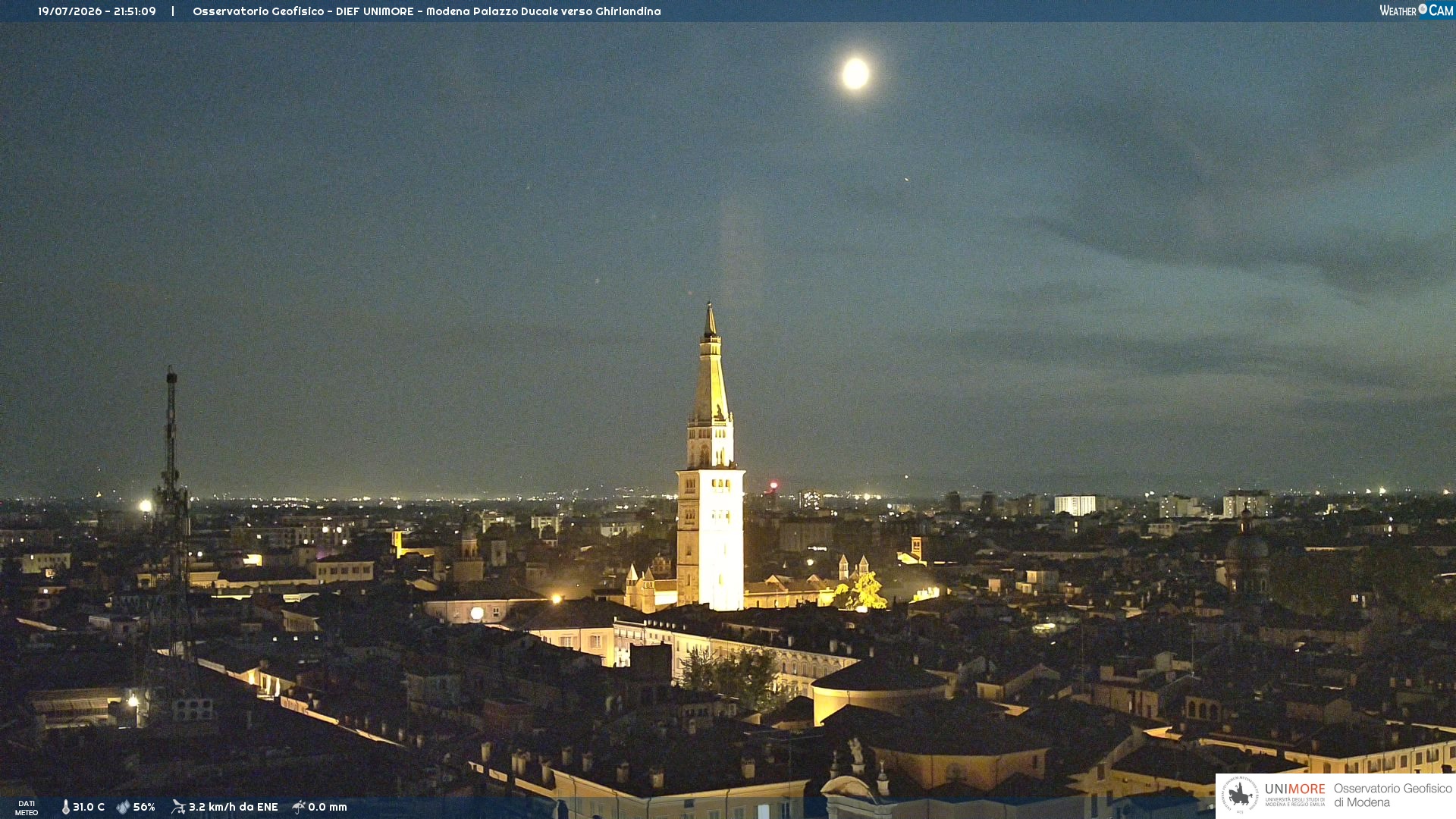The image size is (1456, 819).
Task: Click the wind reading 3.2 km/h da ENE
Action: [234, 807]
